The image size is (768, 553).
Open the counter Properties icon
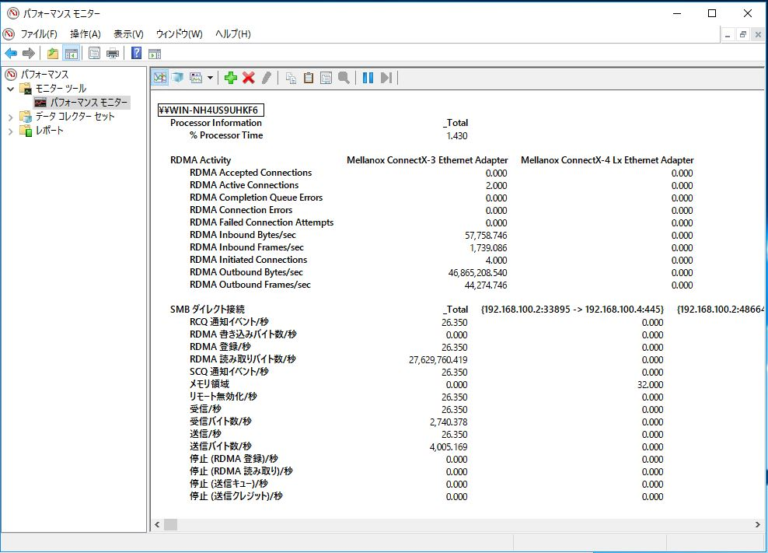326,77
